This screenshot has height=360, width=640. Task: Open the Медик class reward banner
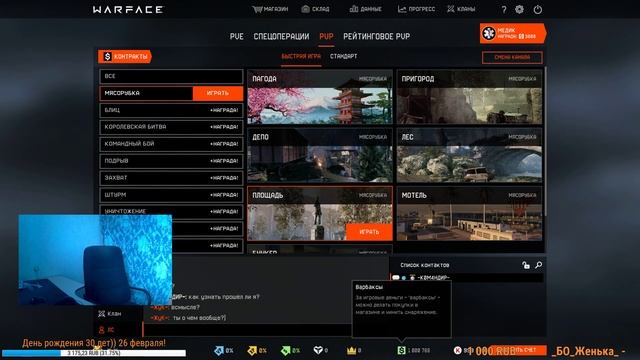[x=513, y=33]
